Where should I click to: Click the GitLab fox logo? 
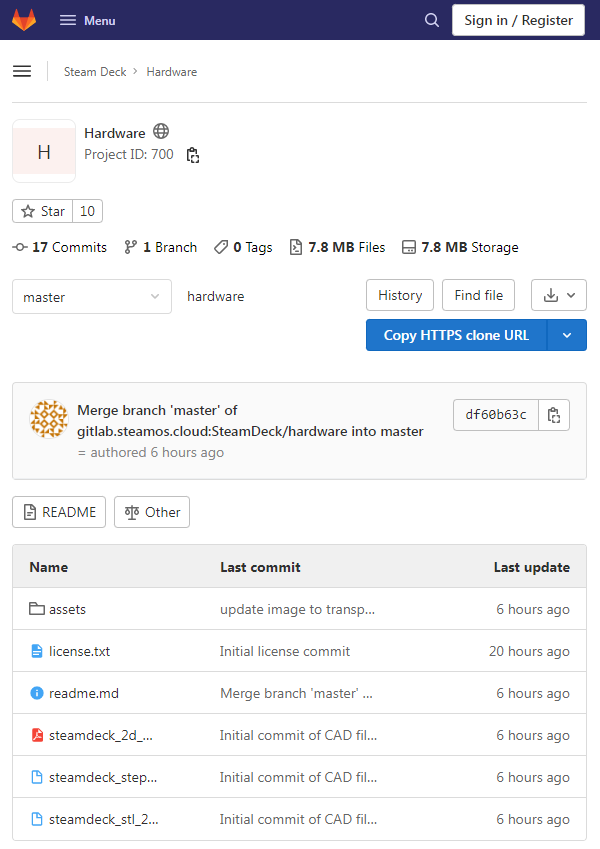click(24, 20)
